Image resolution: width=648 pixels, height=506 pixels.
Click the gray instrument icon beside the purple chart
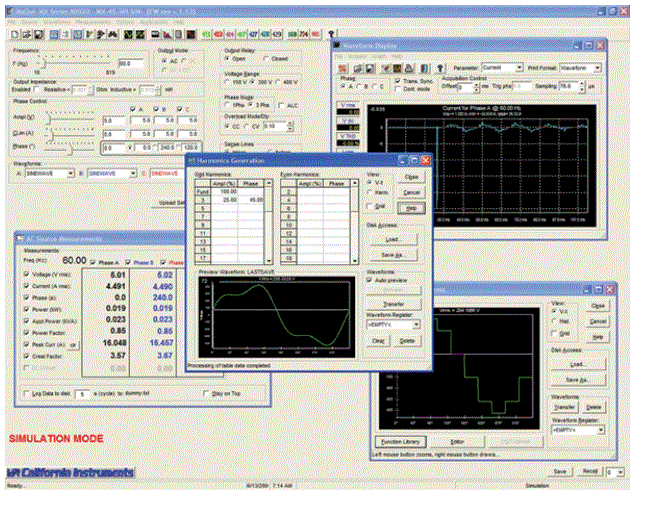tap(178, 34)
